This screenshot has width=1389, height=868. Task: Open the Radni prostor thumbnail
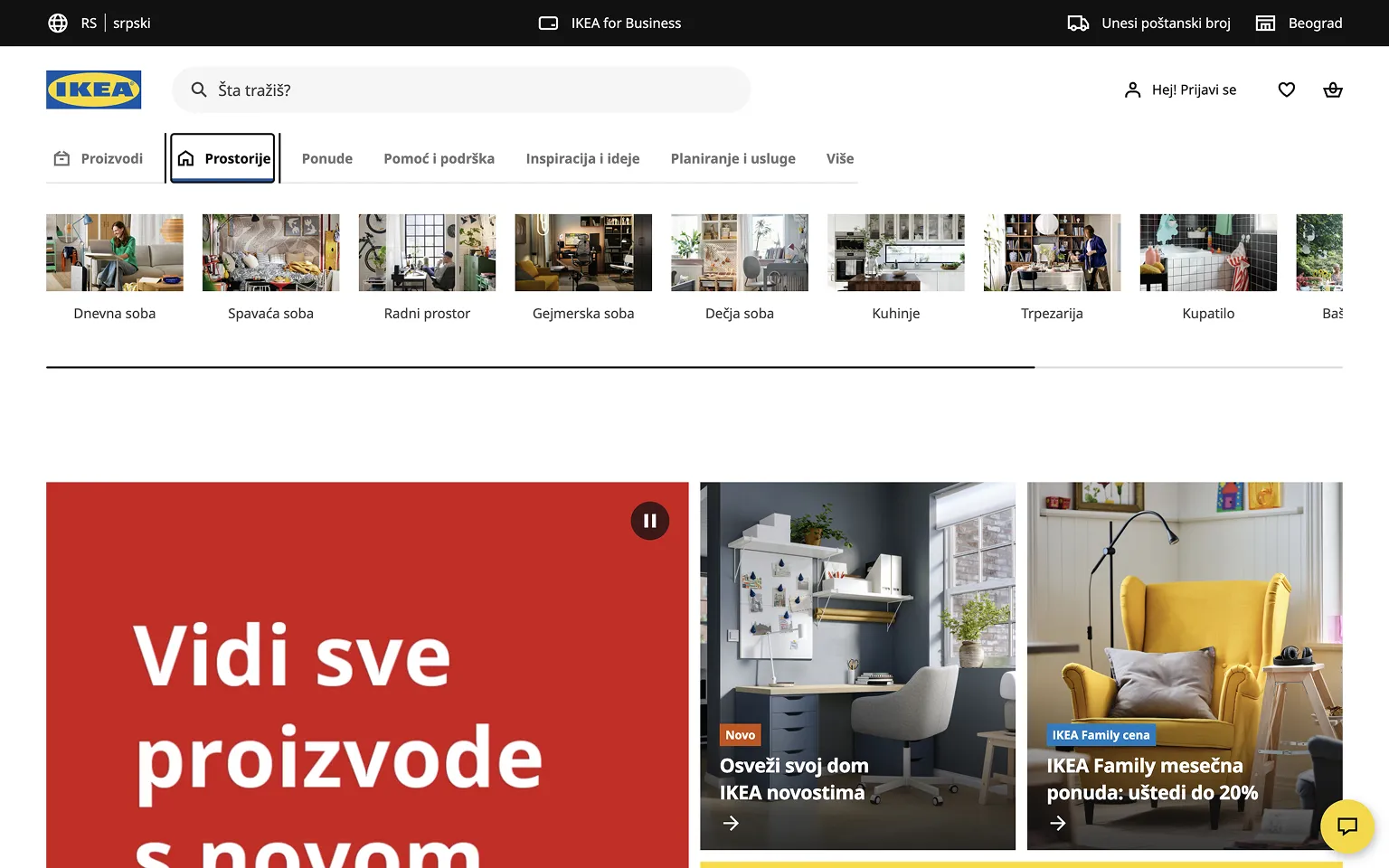pyautogui.click(x=427, y=252)
